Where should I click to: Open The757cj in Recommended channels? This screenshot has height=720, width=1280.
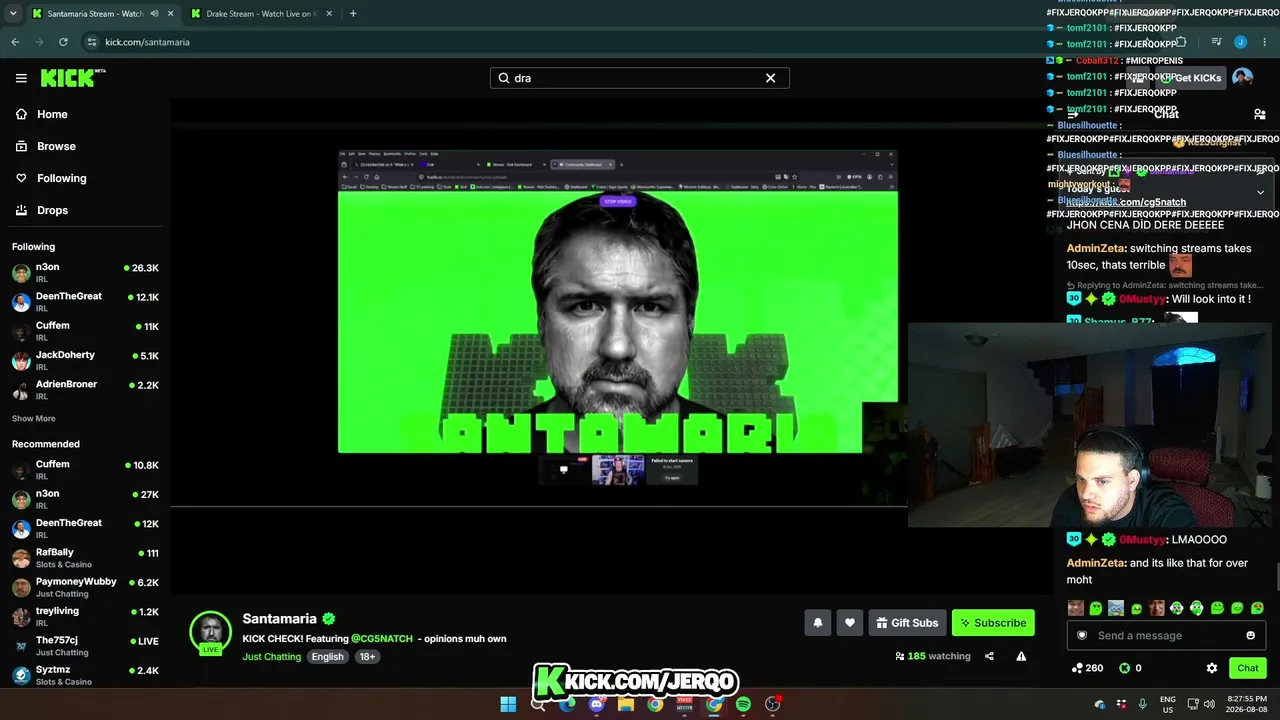(x=85, y=645)
